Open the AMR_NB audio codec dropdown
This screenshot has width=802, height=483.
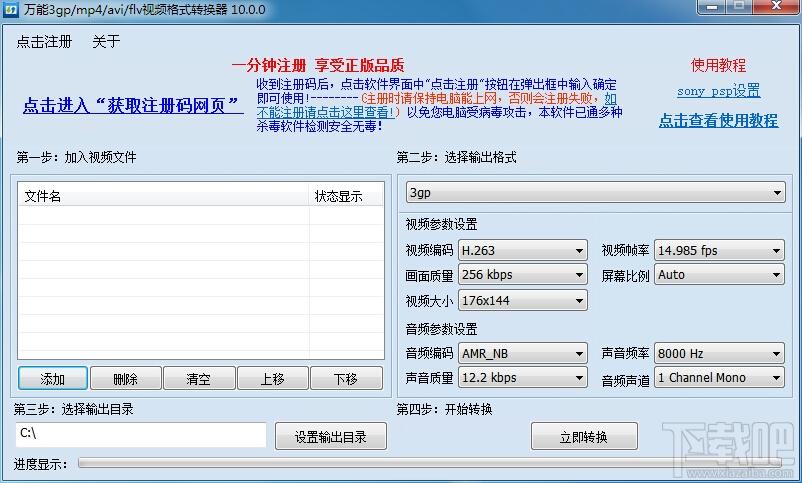coord(522,353)
